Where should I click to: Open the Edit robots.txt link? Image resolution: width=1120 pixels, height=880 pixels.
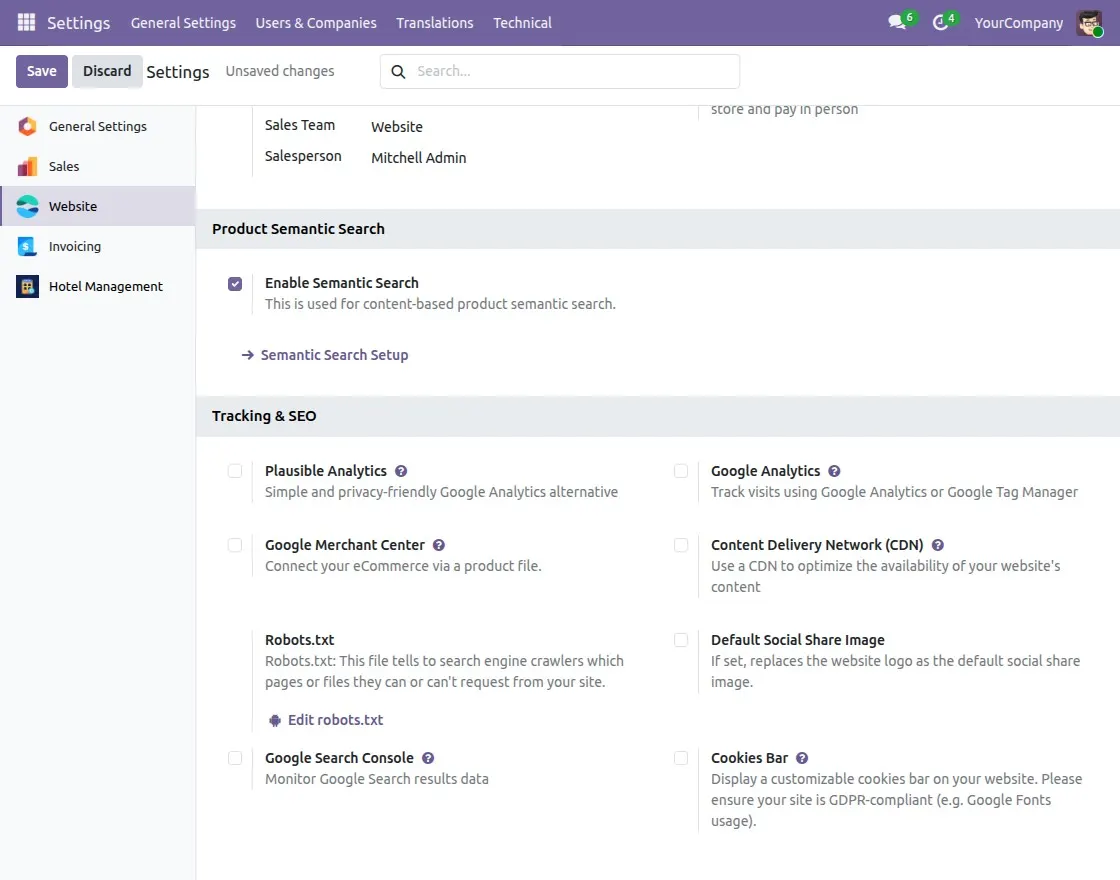click(335, 720)
